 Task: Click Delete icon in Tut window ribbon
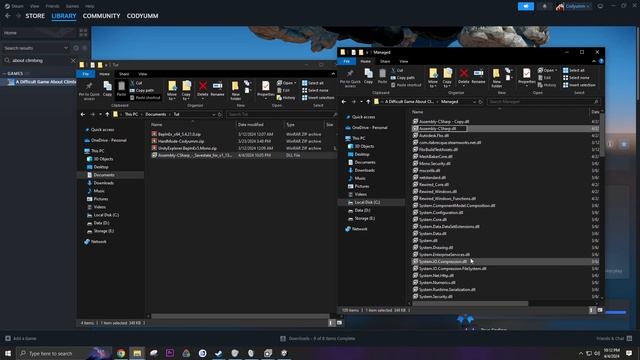[x=202, y=88]
